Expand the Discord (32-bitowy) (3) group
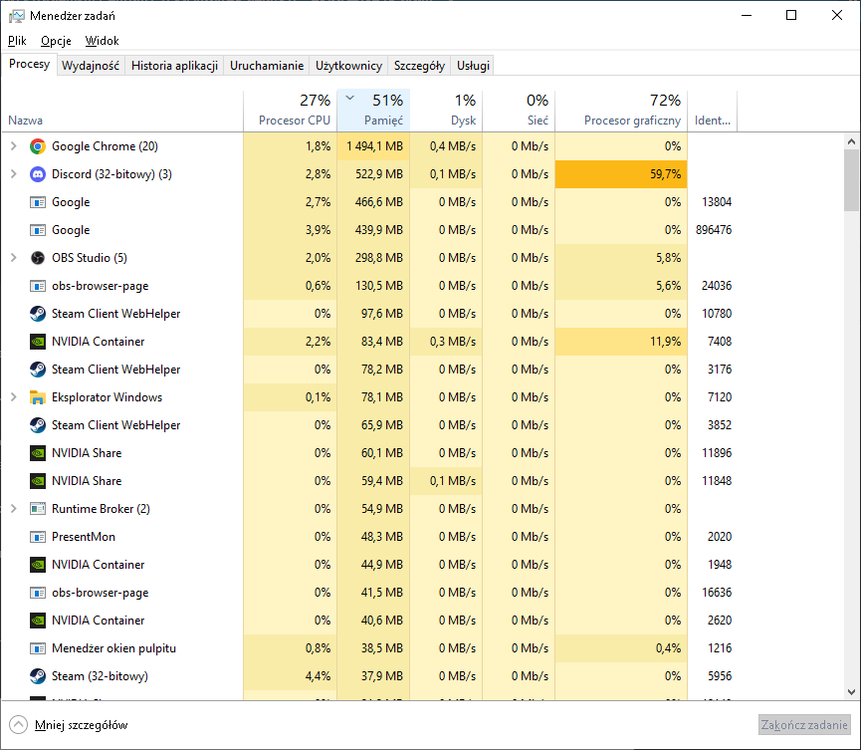 14,174
